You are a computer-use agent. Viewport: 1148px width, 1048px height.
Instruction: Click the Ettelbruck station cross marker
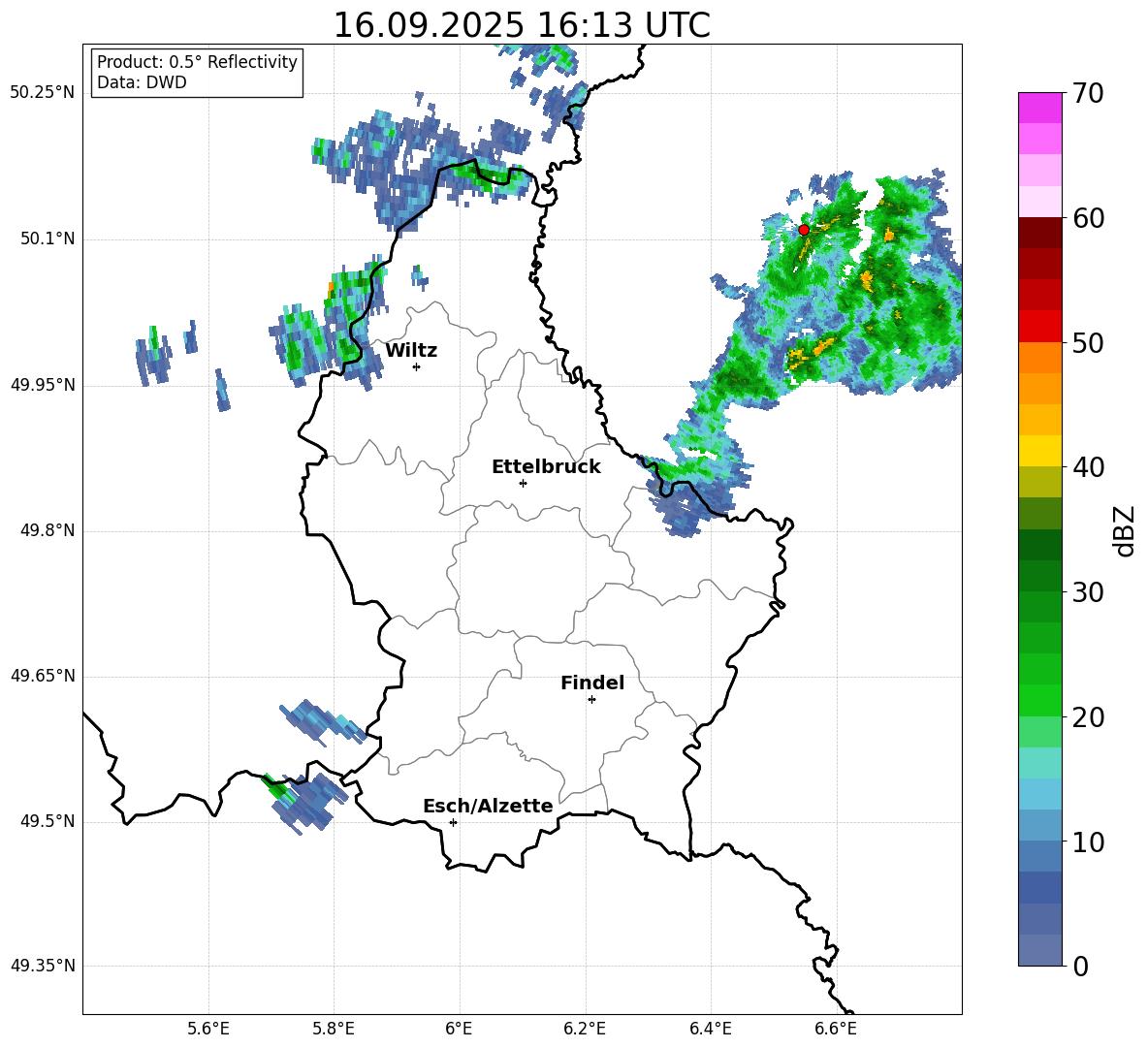523,483
